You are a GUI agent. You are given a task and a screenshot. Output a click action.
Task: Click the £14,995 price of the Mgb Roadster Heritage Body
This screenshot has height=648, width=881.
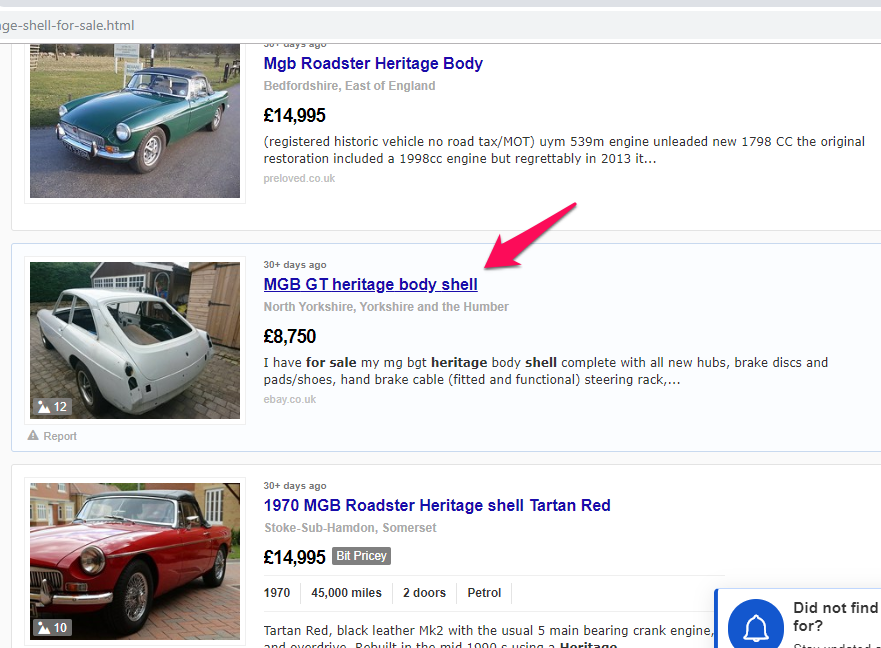[x=294, y=116]
